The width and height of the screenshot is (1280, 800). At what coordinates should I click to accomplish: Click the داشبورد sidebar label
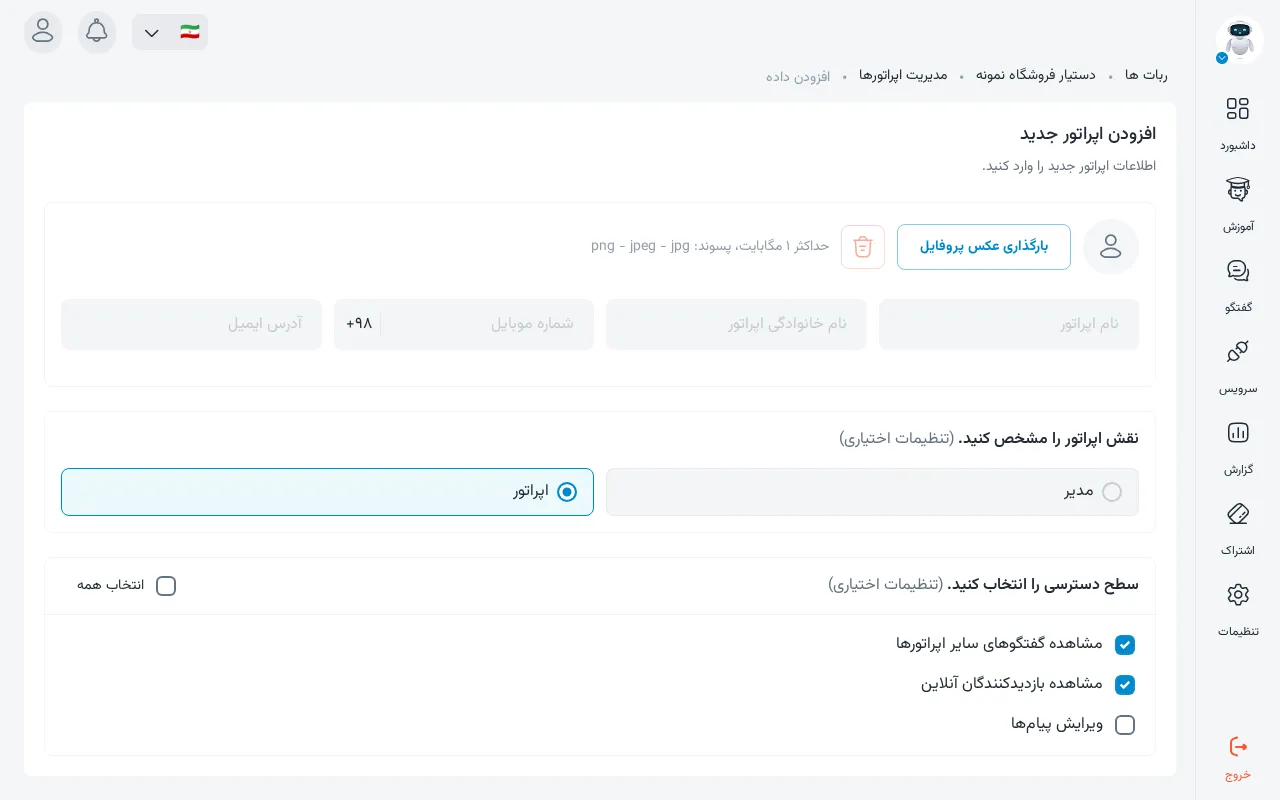[x=1238, y=145]
